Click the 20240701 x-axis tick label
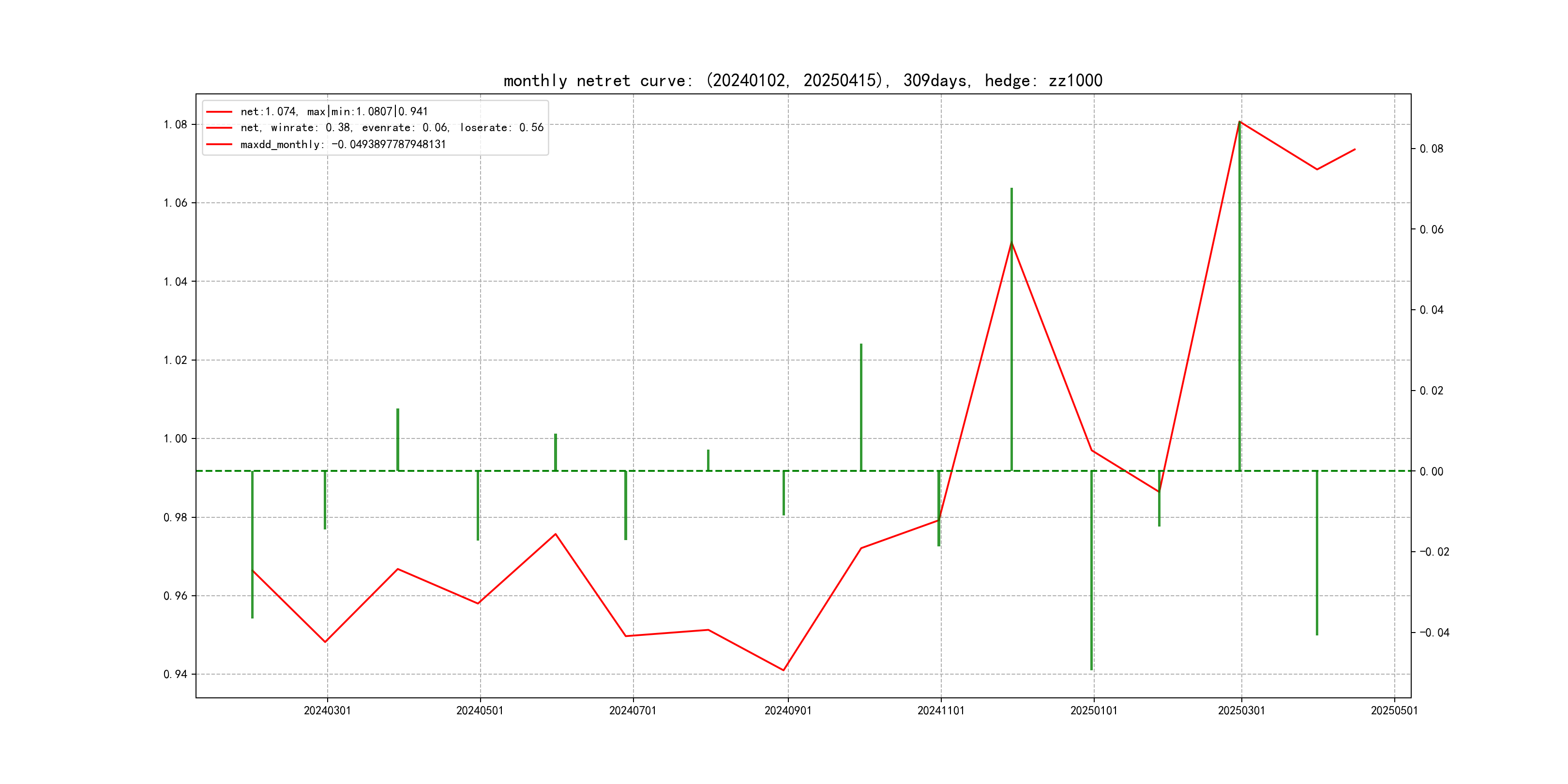Screen dimensions: 1568x784 [633, 711]
